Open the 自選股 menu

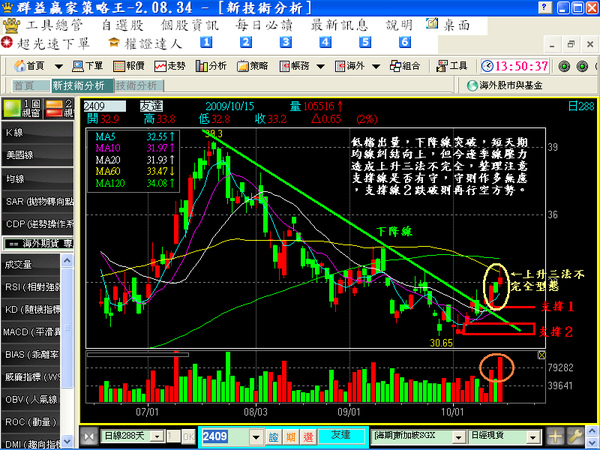tap(122, 25)
